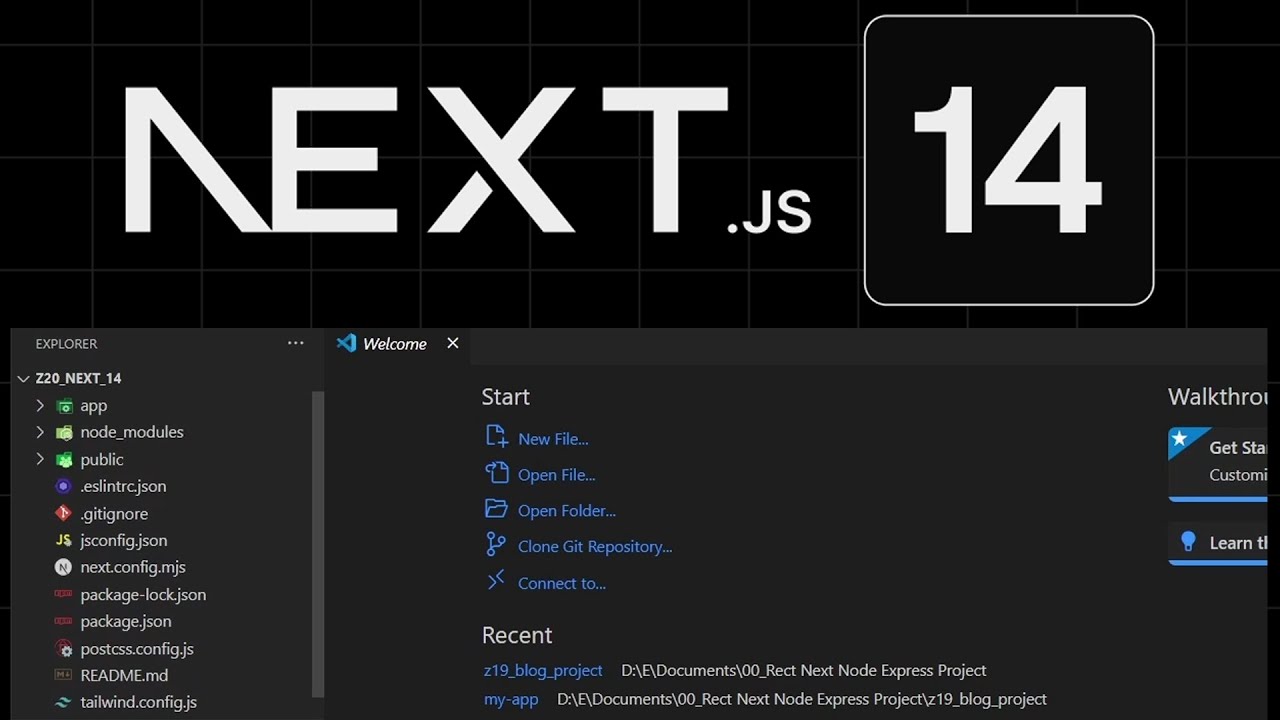Click the Connect to... link
Screen dimensions: 1280x720
coord(562,584)
